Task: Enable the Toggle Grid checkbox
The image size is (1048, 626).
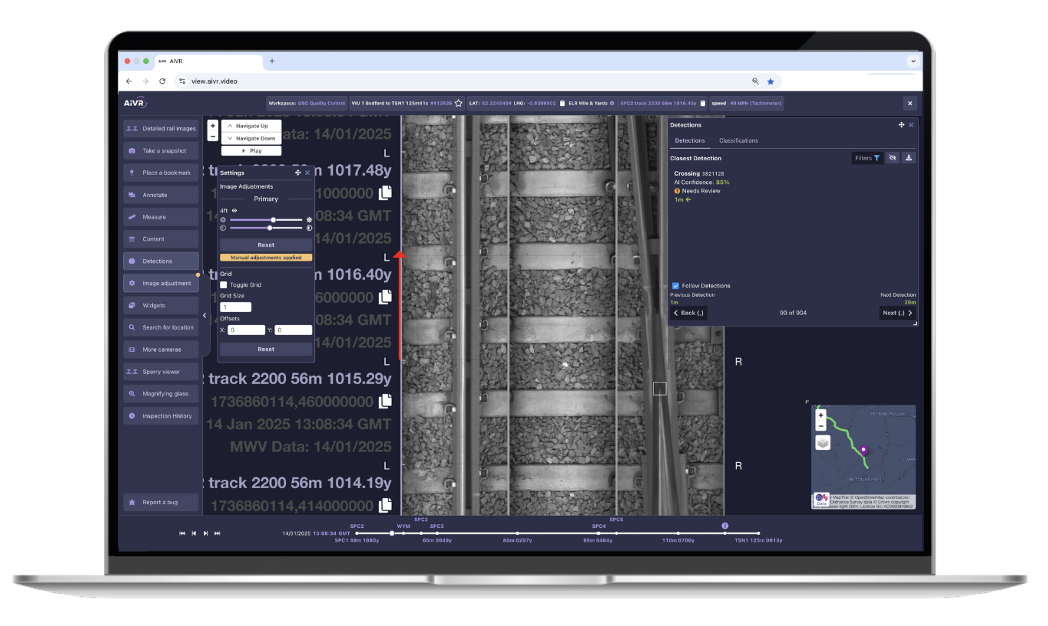Action: pyautogui.click(x=224, y=285)
